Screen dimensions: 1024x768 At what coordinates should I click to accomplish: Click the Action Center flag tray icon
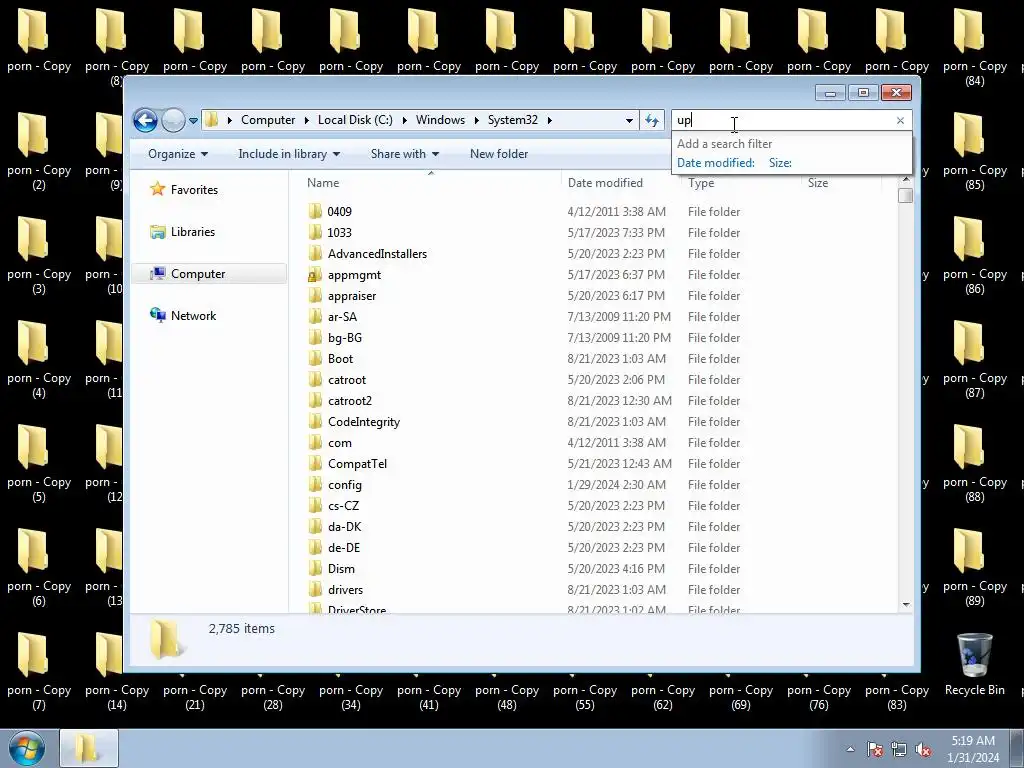tap(875, 749)
